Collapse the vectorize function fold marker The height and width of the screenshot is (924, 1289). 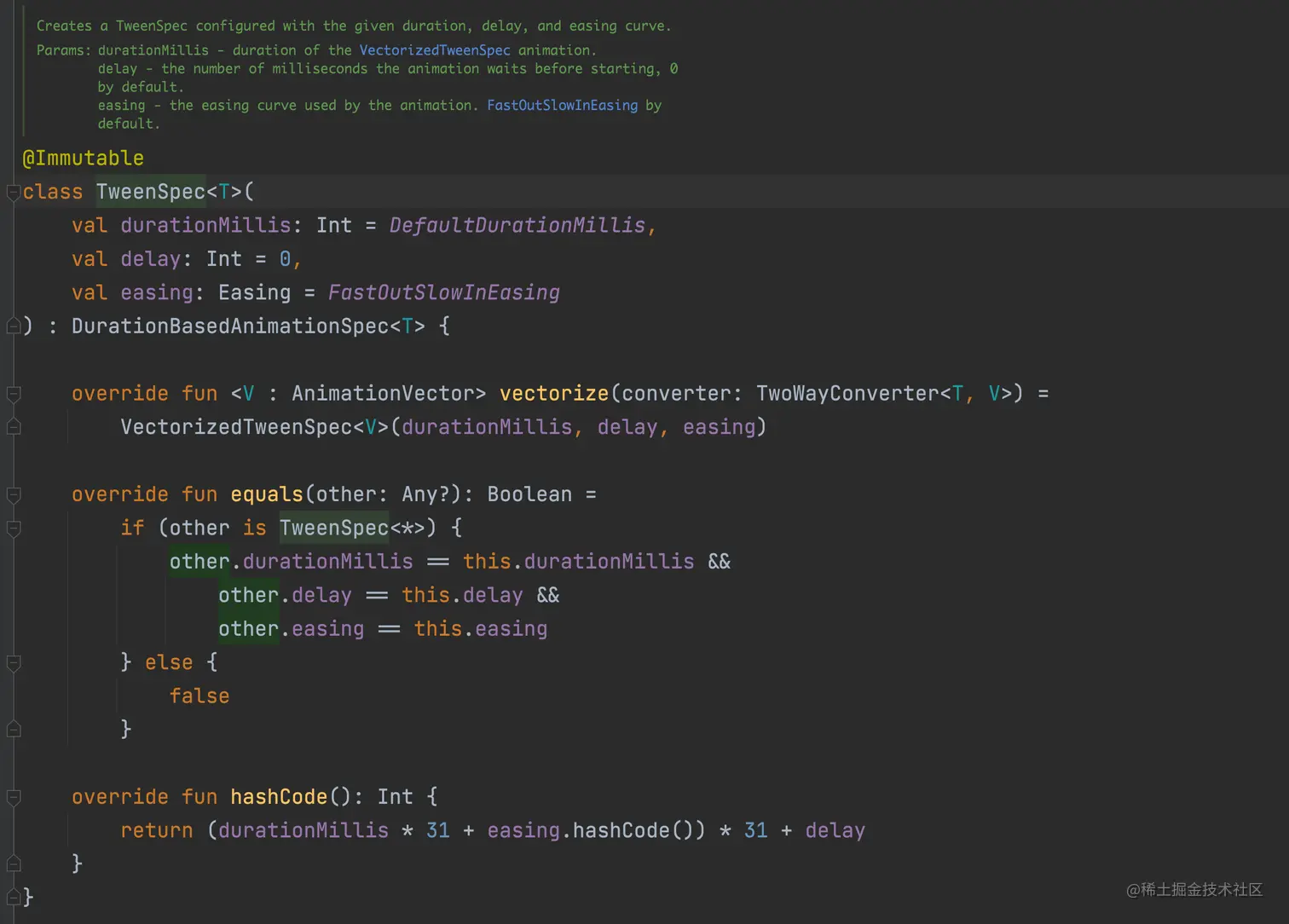(14, 394)
